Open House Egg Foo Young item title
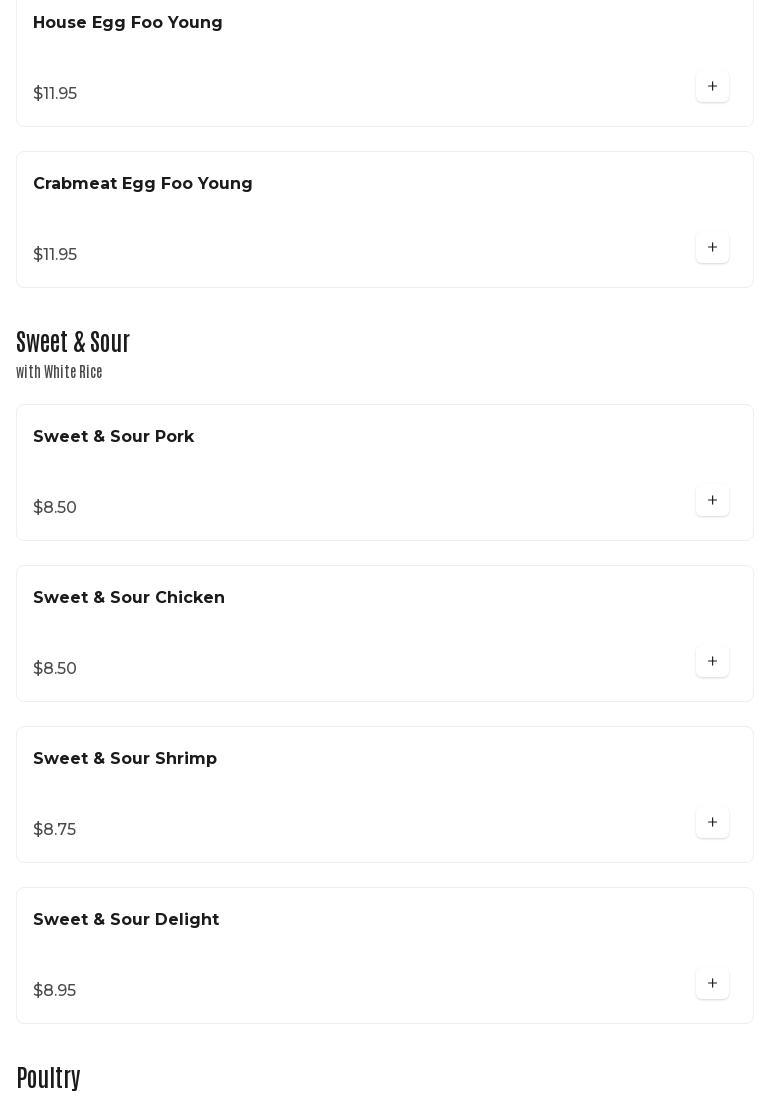This screenshot has width=770, height=1096. (x=128, y=23)
